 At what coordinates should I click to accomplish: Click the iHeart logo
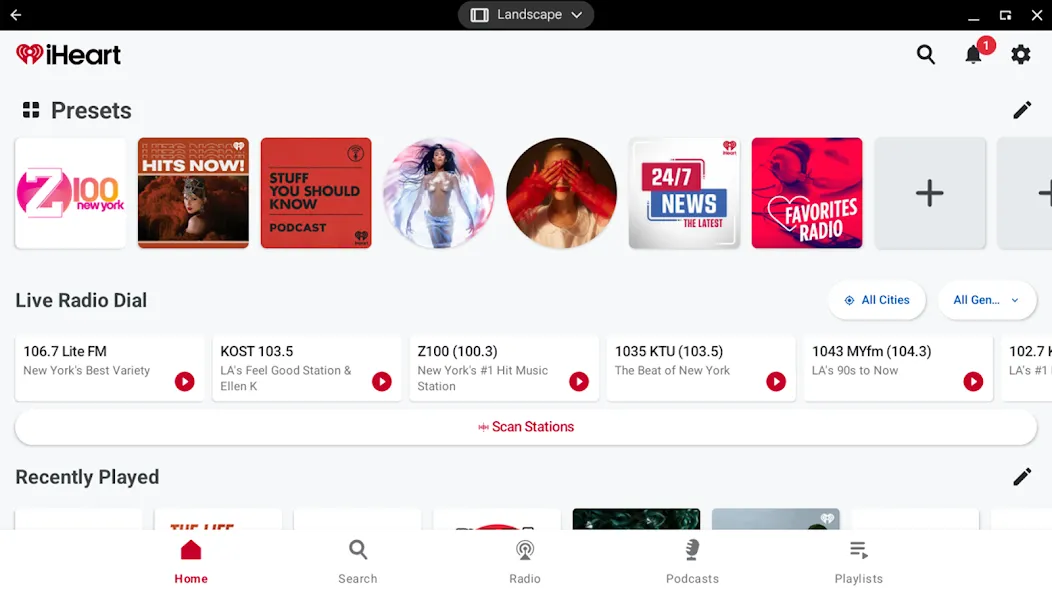[68, 54]
